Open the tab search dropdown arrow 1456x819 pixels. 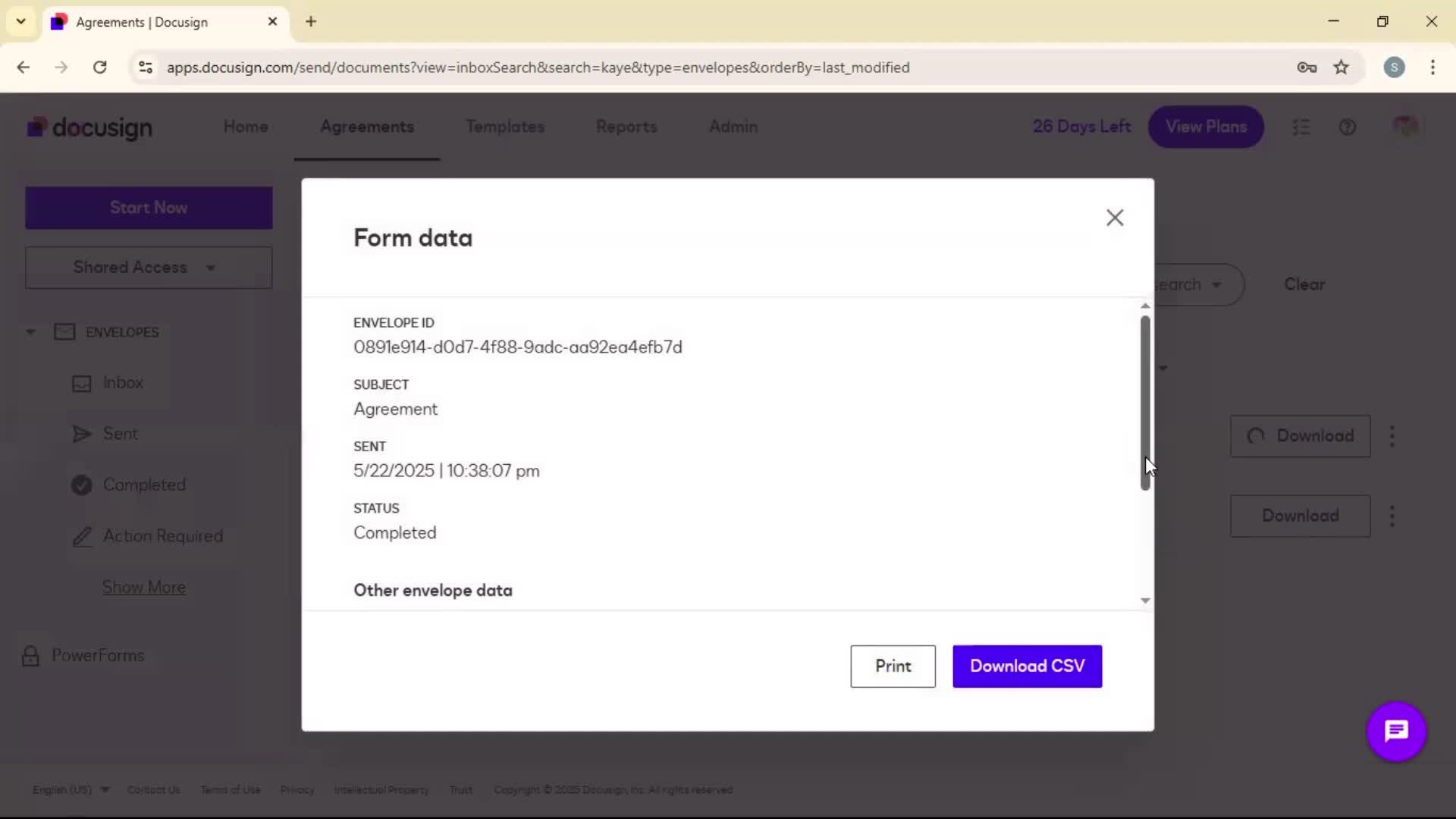21,21
